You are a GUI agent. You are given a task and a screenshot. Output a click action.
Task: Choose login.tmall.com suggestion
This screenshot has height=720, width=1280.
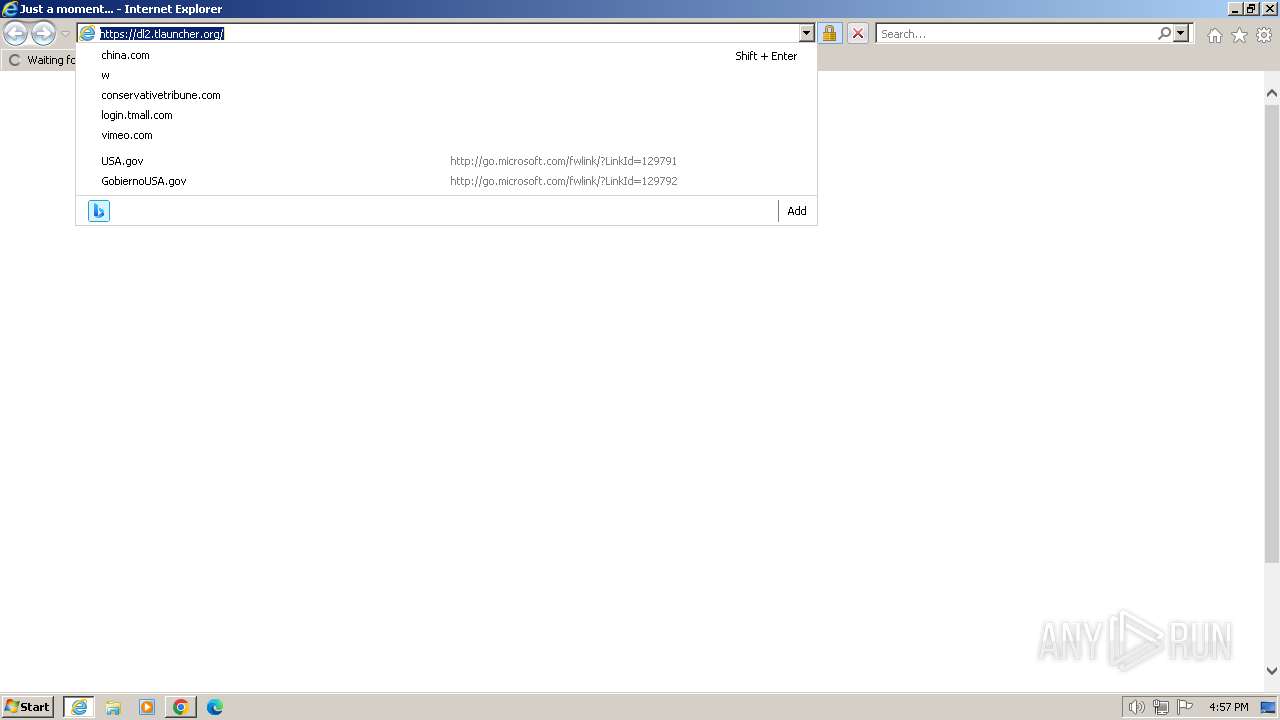(446, 115)
